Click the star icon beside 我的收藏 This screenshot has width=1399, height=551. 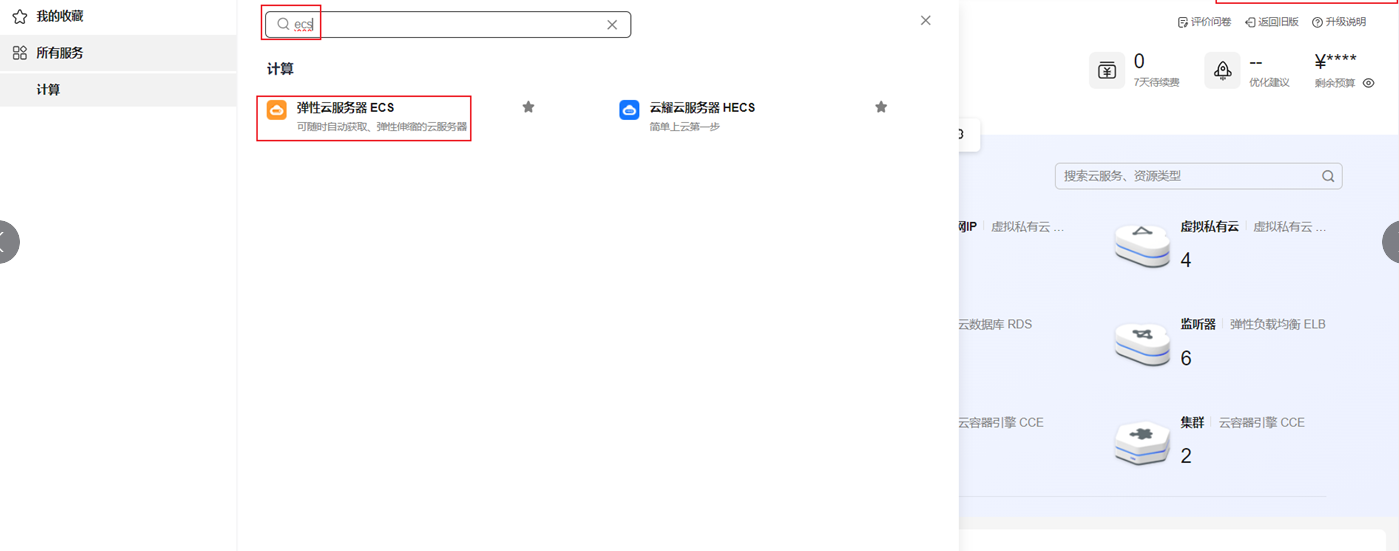click(19, 16)
